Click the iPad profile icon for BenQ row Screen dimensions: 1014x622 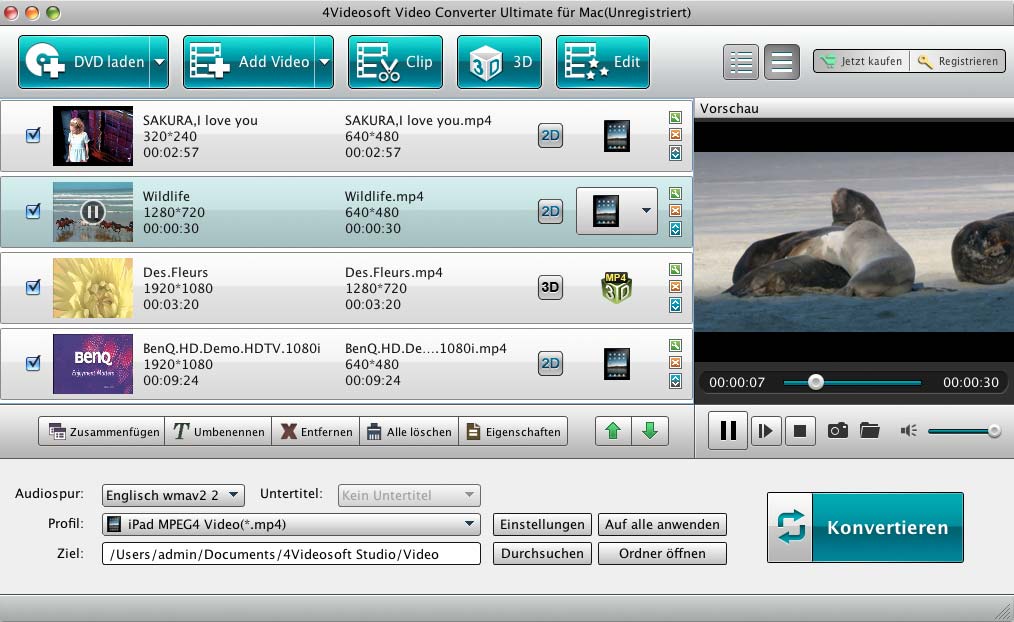tap(616, 363)
